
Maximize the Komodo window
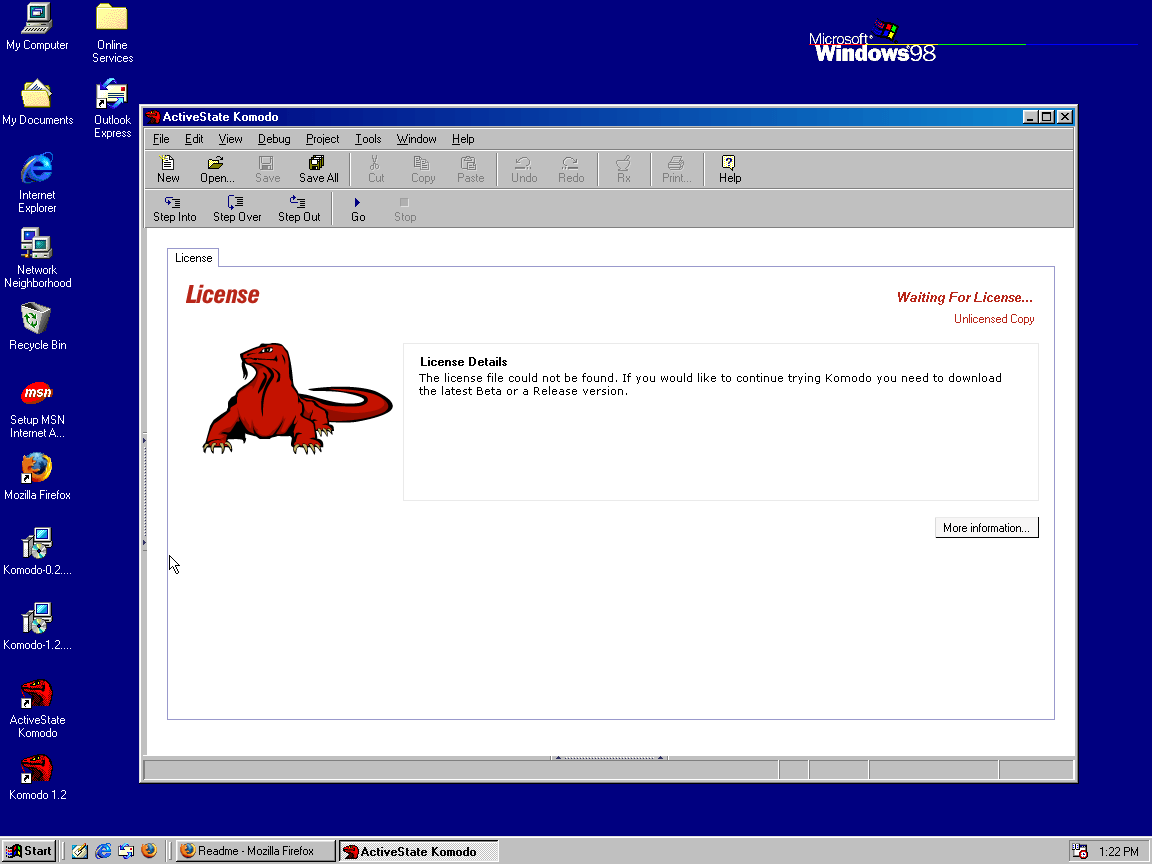pyautogui.click(x=1046, y=117)
